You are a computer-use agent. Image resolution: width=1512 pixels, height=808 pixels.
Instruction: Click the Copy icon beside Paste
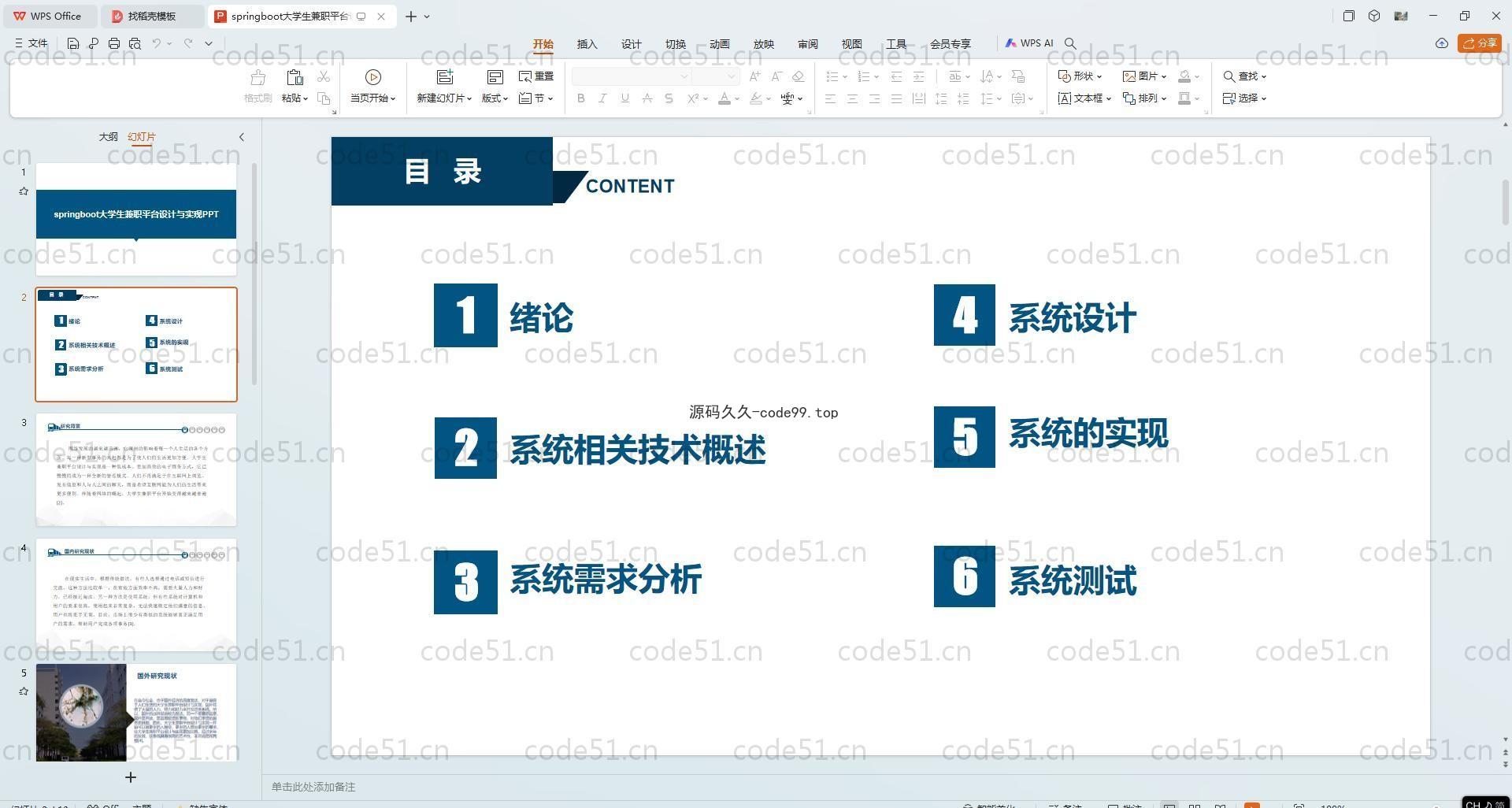[x=324, y=98]
